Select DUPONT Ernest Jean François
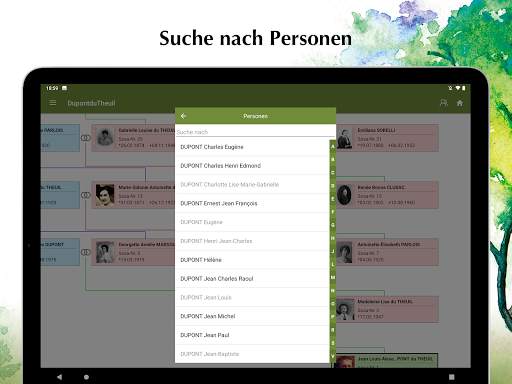512x384 pixels. click(x=252, y=203)
